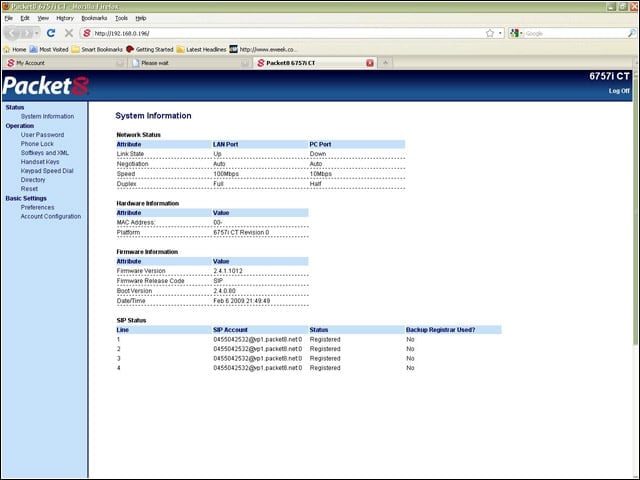Click the Packet8 site icon in address bar
Image resolution: width=640 pixels, height=480 pixels.
coord(87,33)
